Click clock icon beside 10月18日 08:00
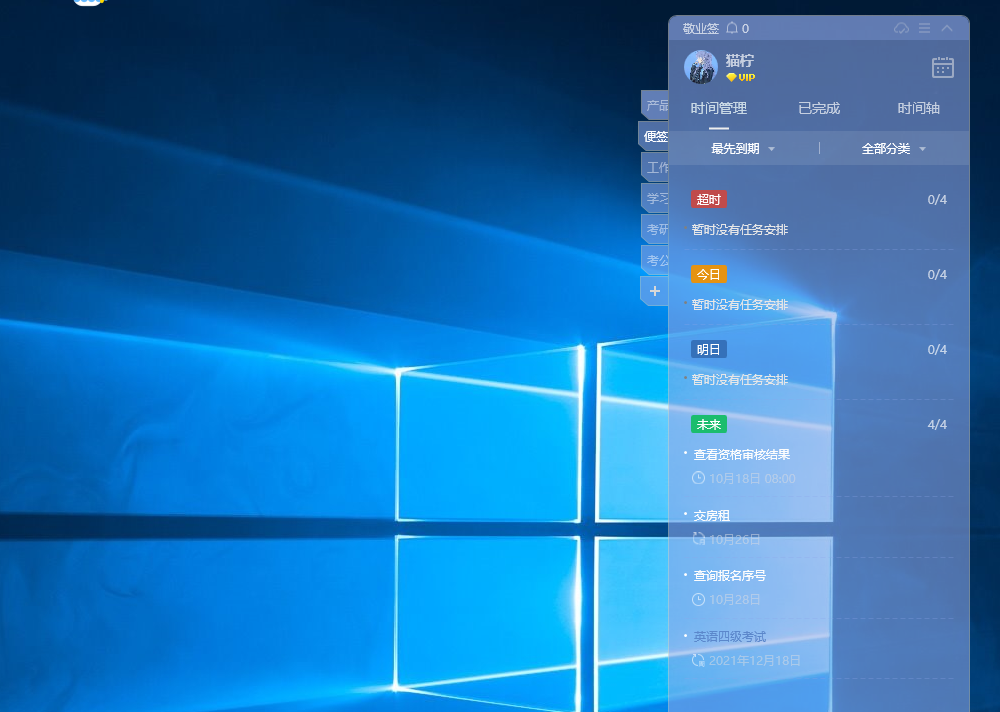 click(698, 478)
